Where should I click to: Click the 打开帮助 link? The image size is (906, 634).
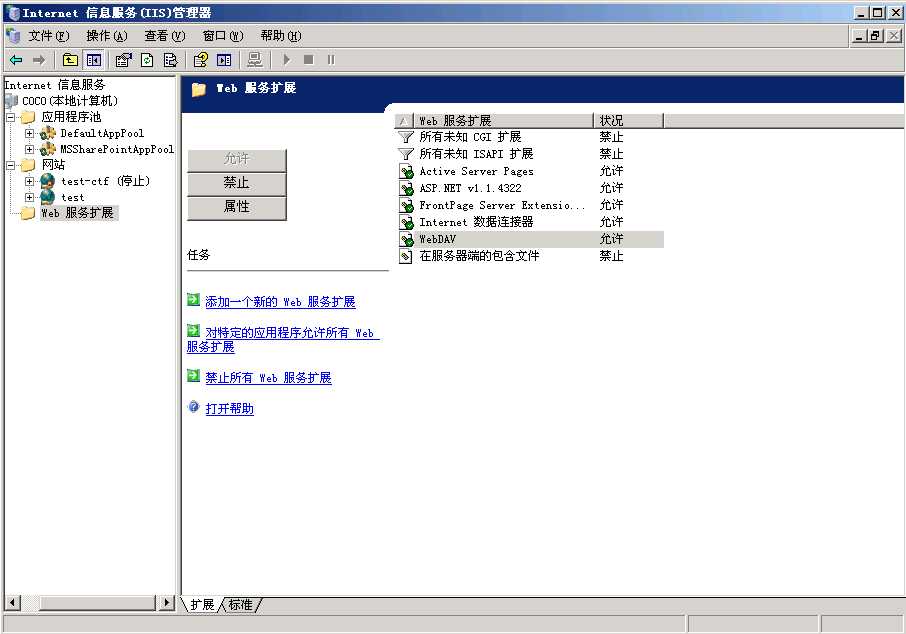[229, 409]
